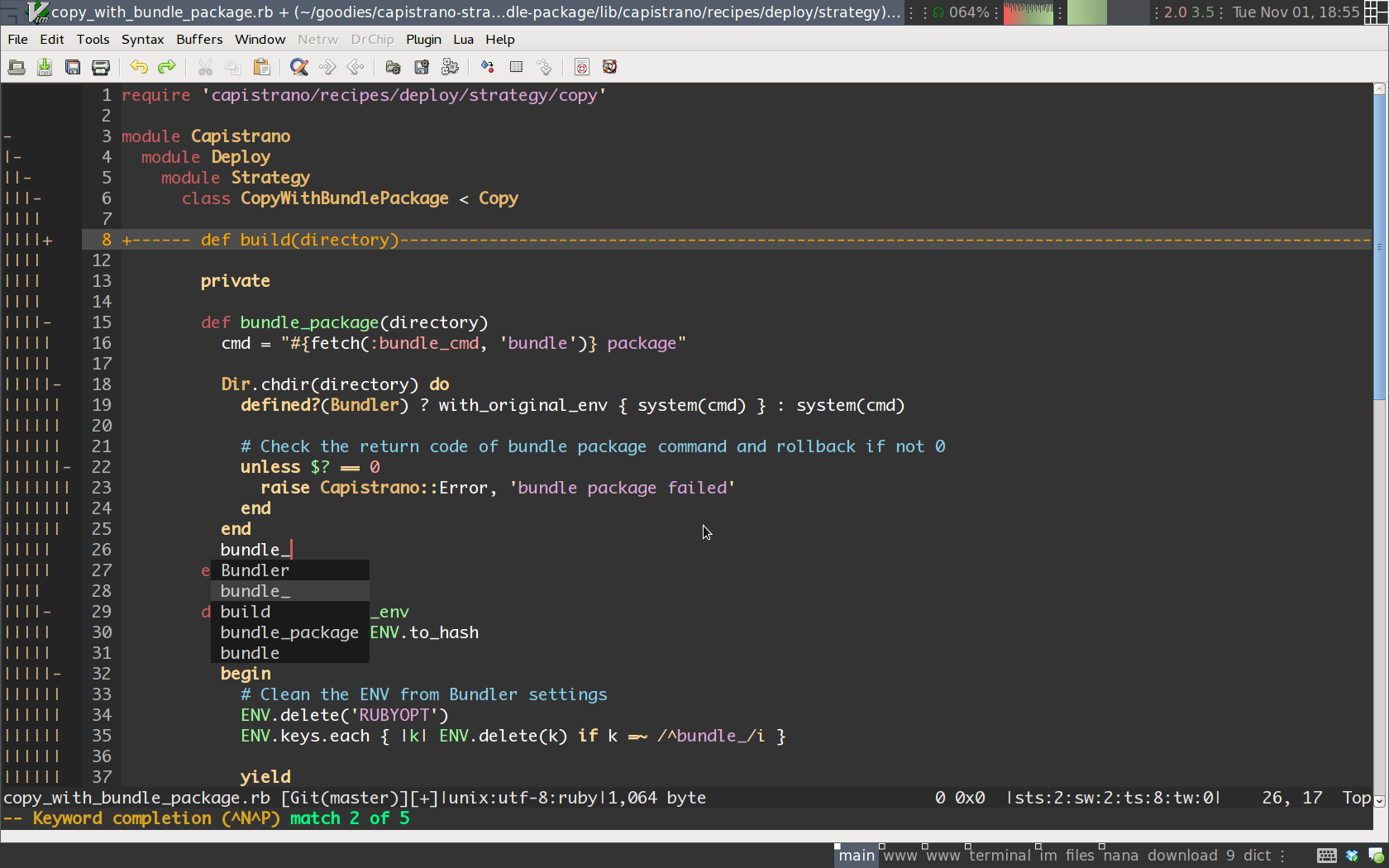Click the keyboard icon in the system tray
This screenshot has width=1389, height=868.
tap(1327, 856)
